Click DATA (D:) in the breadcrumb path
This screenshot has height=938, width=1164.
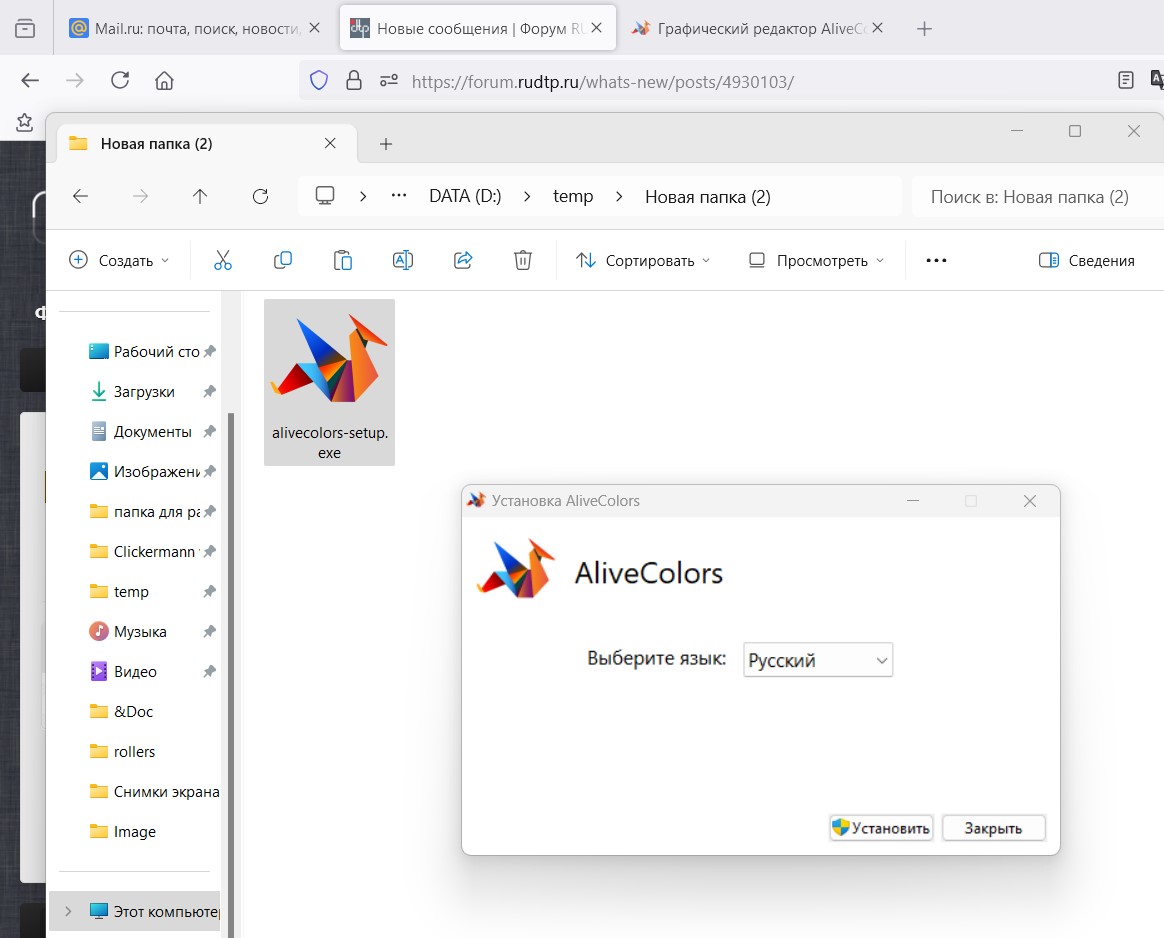coord(465,197)
